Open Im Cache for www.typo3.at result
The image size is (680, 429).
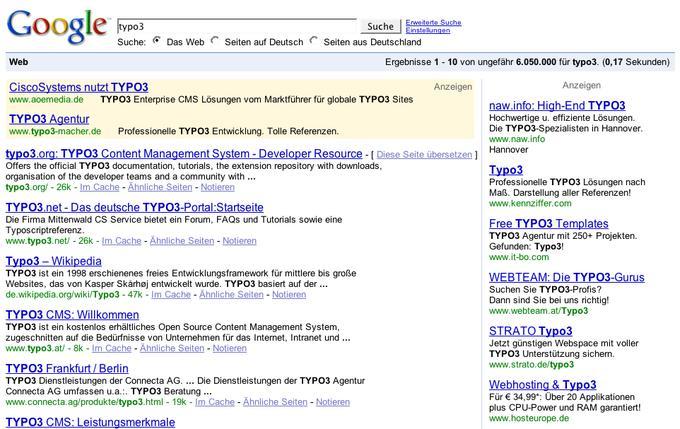click(111, 348)
